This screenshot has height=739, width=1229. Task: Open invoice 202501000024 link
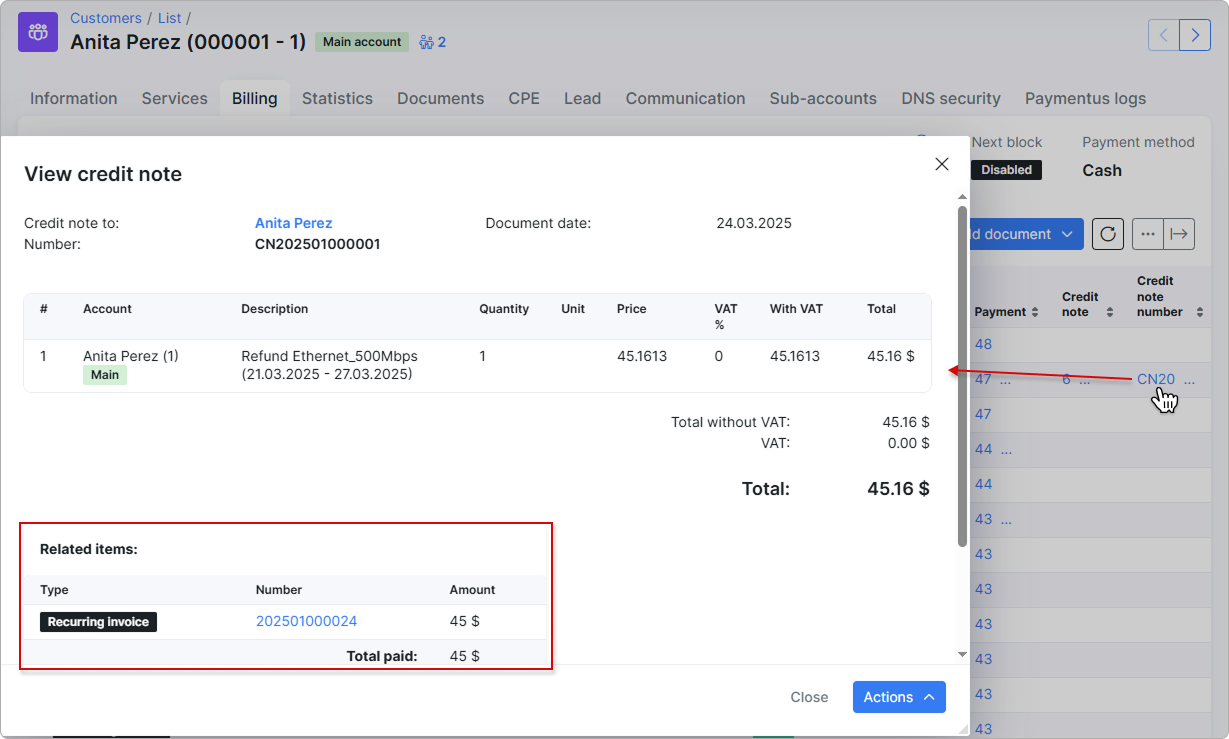pyautogui.click(x=306, y=621)
